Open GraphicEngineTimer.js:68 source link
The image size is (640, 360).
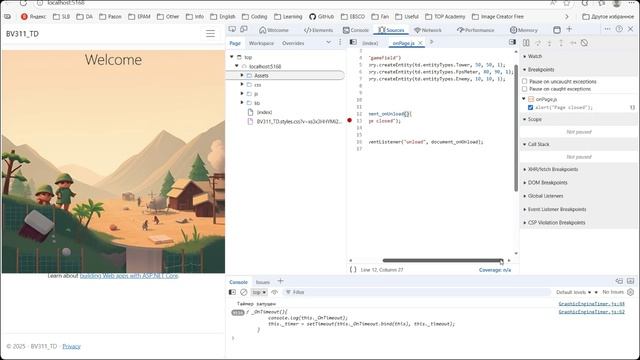point(591,304)
